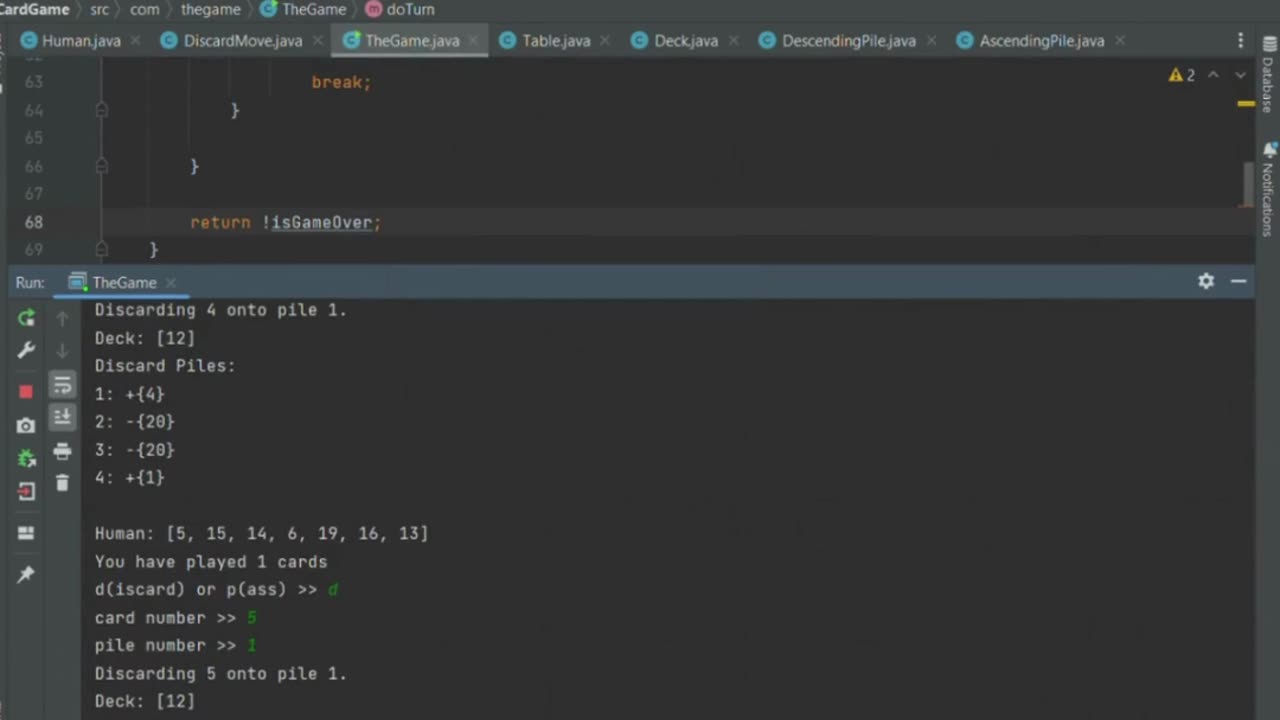This screenshot has height=720, width=1280.
Task: Click the warnings indicator showing 2
Action: 1182,75
